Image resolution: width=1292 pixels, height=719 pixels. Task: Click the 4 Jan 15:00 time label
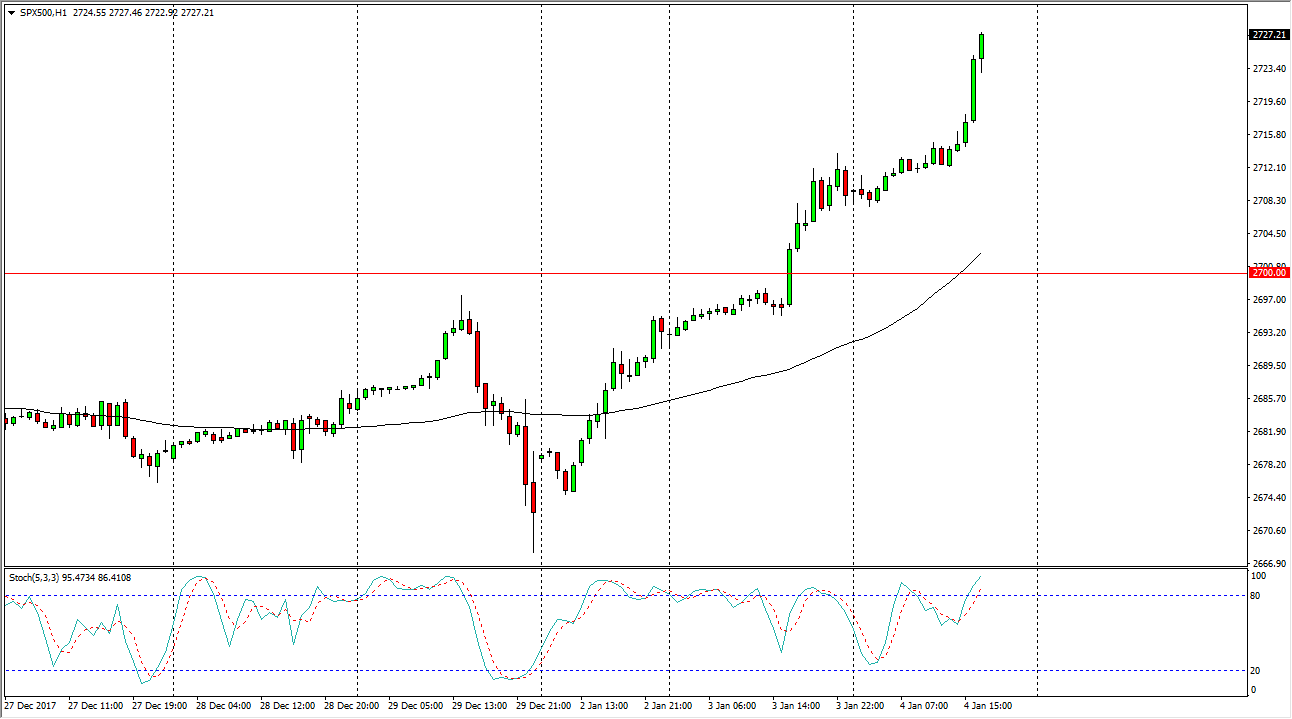click(x=988, y=705)
